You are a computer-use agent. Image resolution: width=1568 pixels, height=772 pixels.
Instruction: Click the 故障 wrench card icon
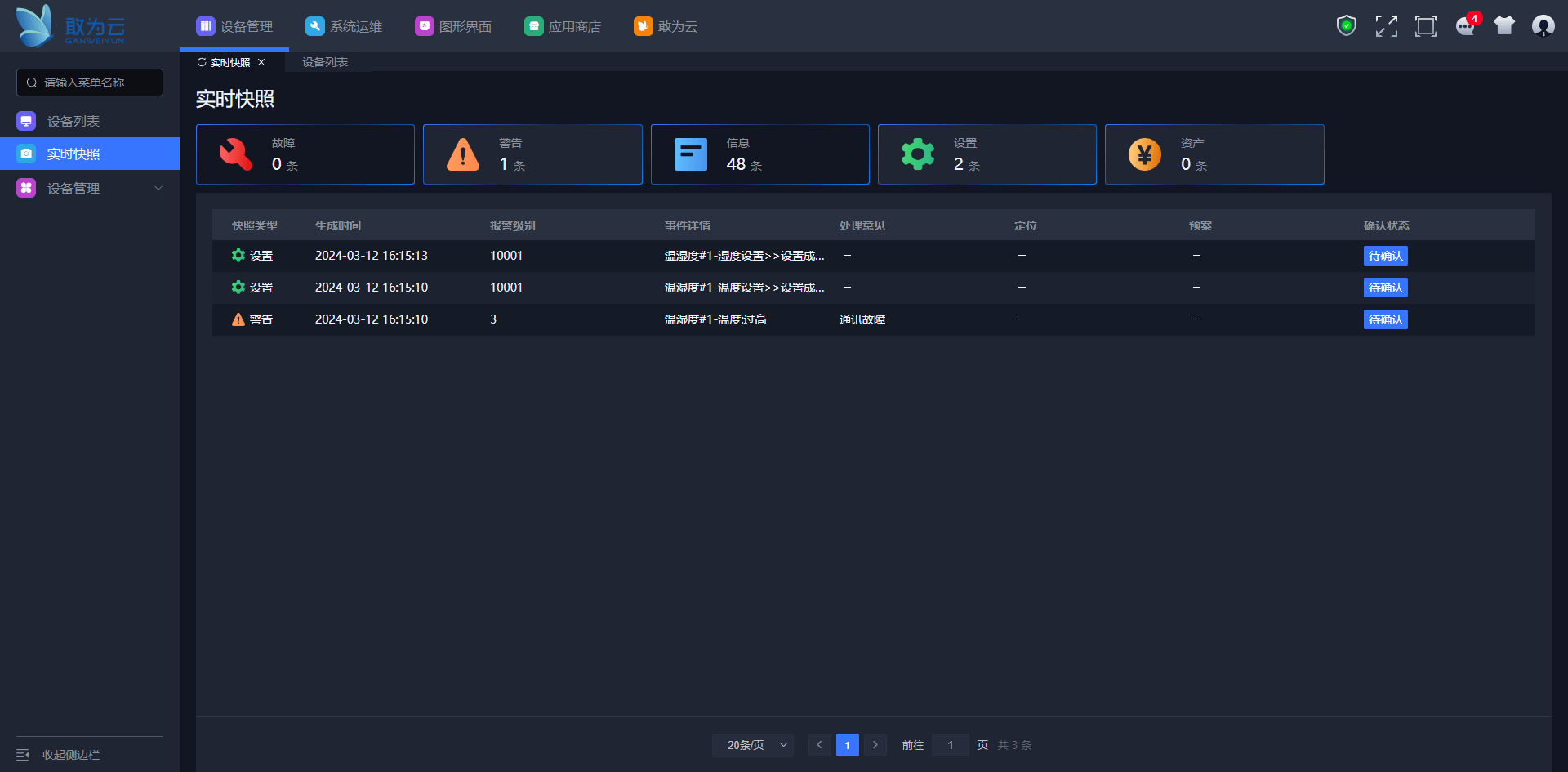pos(236,154)
